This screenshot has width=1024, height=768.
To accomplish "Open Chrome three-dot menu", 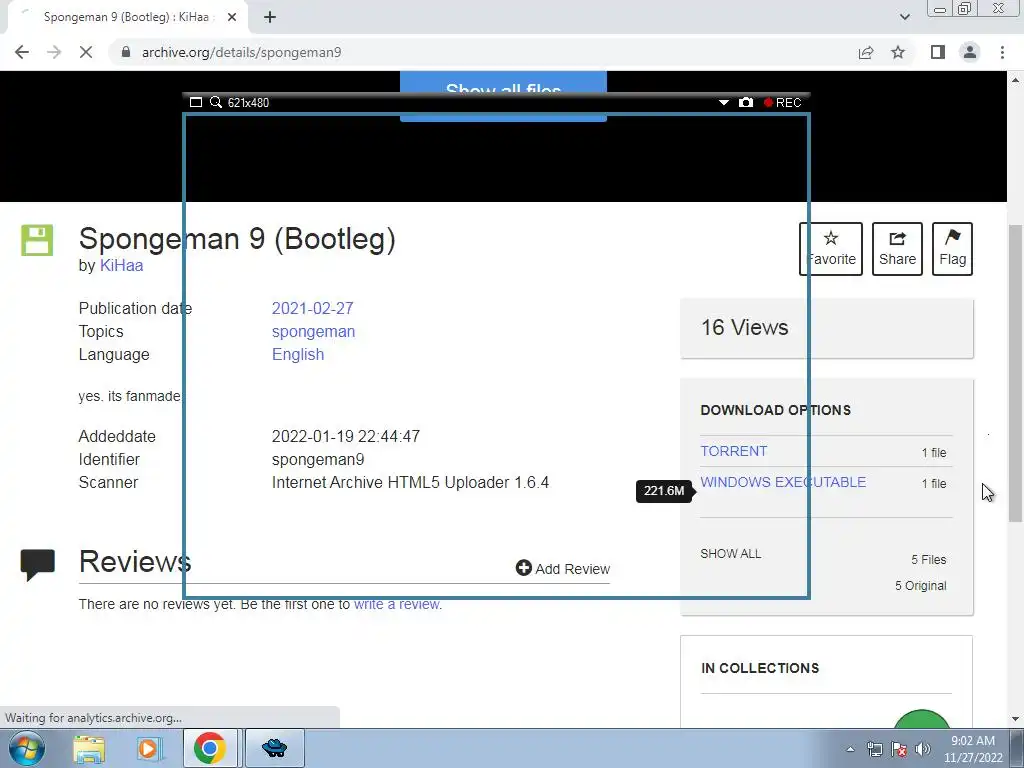I will coord(1002,52).
